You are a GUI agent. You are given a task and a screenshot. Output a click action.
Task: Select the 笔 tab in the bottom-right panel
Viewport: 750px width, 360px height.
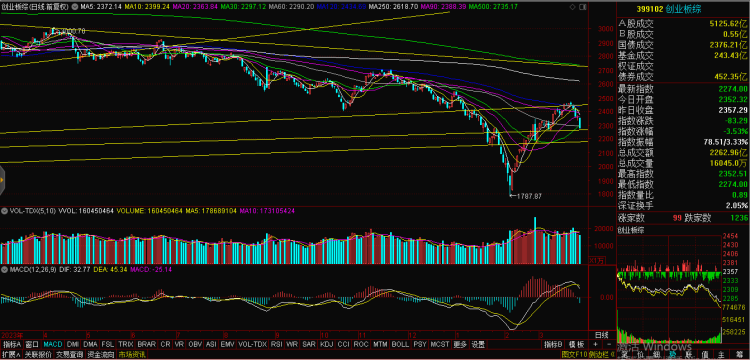click(625, 355)
